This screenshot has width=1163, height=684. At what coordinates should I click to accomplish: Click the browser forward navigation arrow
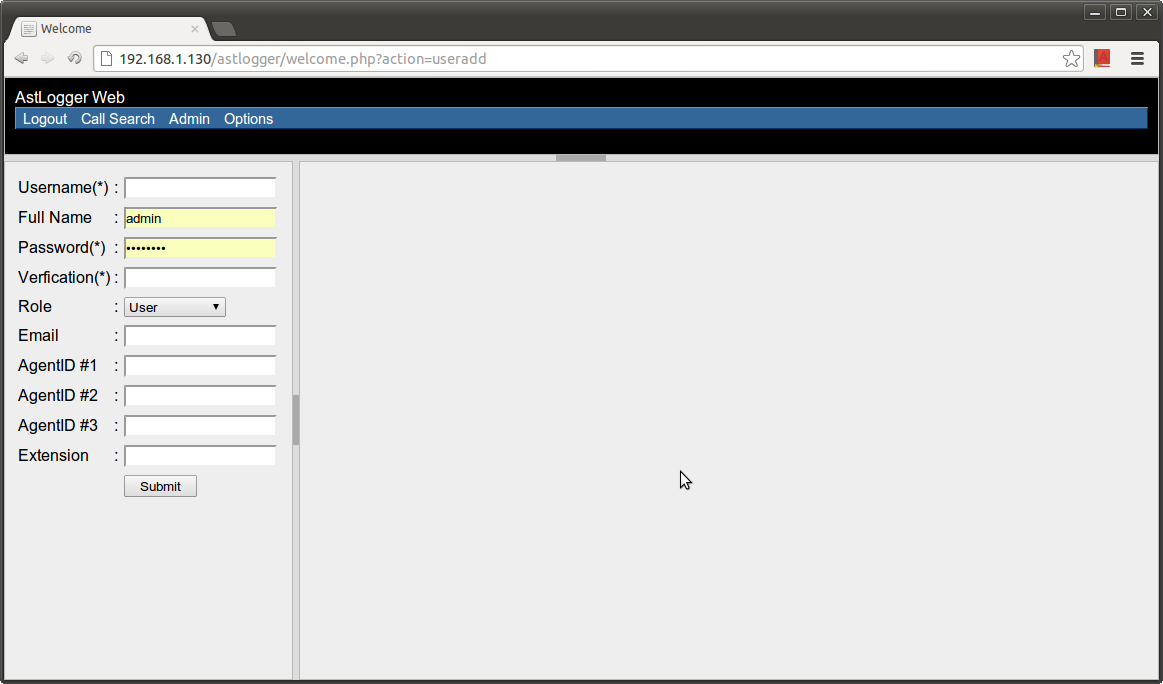click(47, 58)
